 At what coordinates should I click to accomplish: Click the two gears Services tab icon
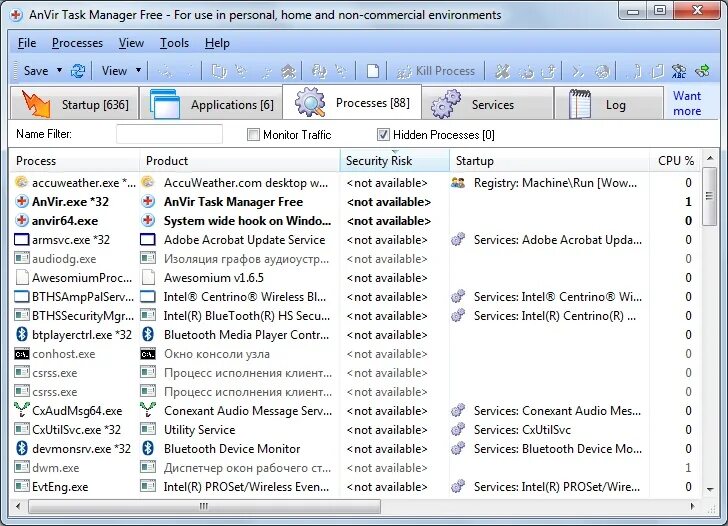[x=446, y=104]
